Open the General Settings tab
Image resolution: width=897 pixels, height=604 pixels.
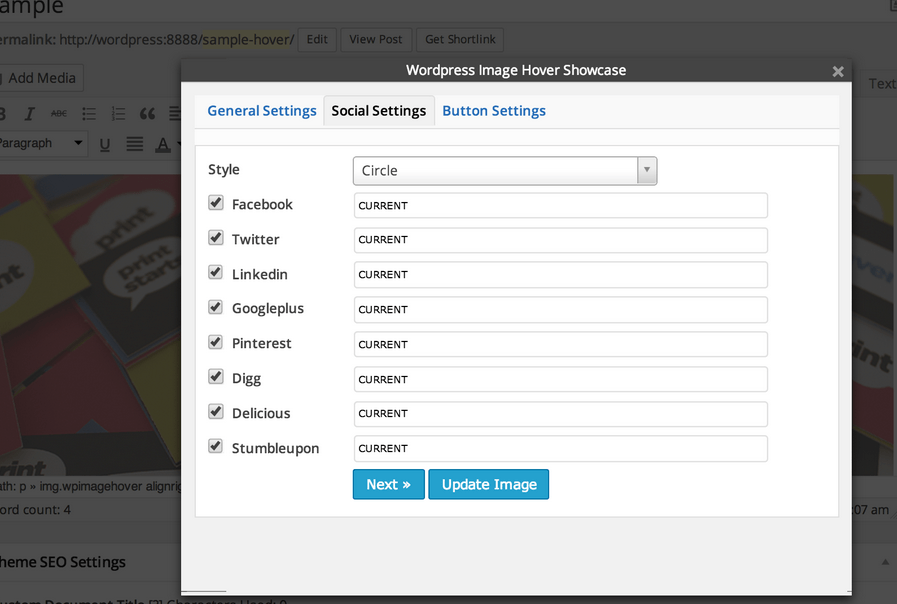[x=261, y=111]
